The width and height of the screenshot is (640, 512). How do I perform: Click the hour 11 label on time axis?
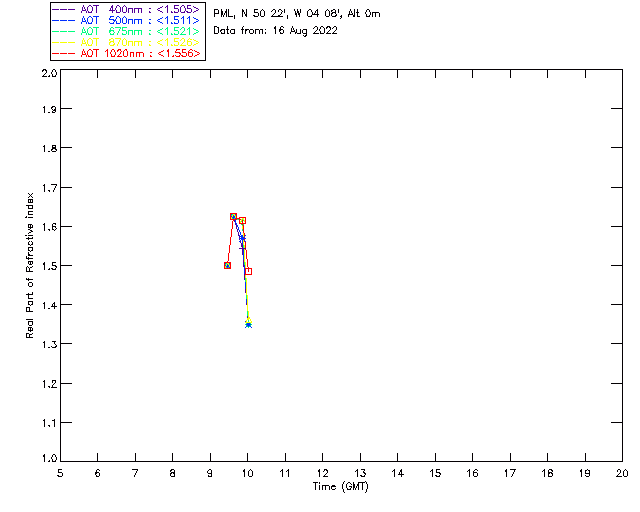coord(285,473)
